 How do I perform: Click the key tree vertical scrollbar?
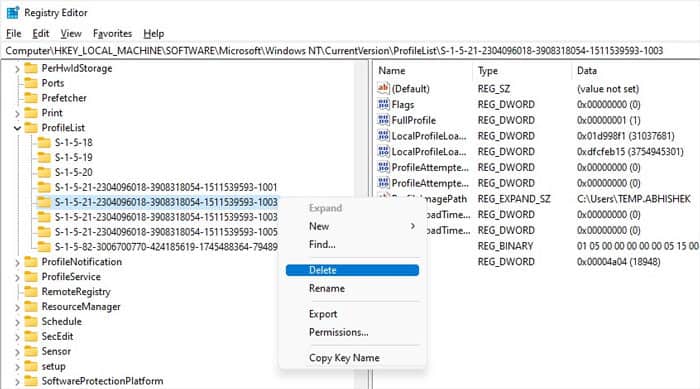[x=362, y=223]
